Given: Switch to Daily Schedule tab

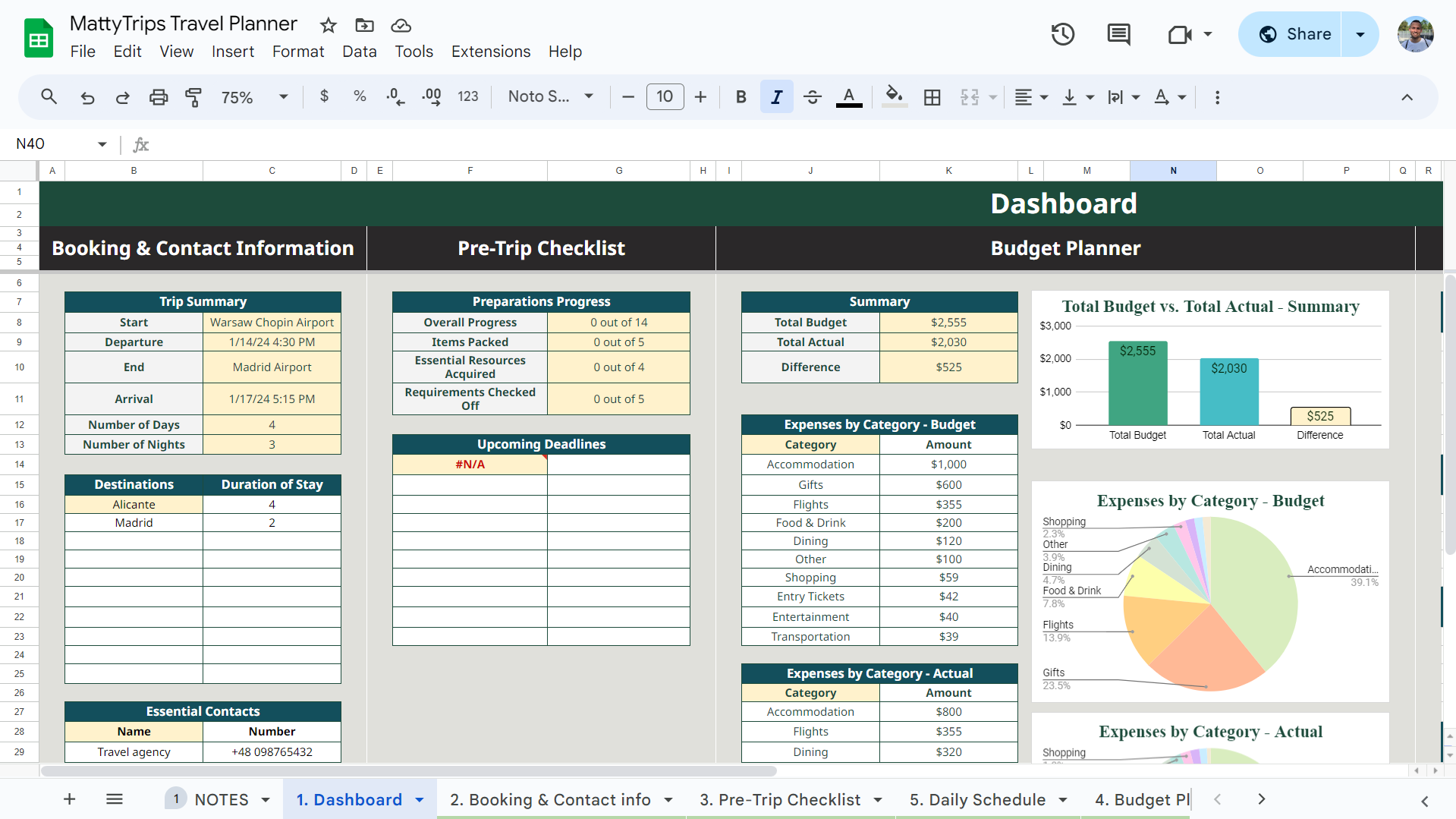Looking at the screenshot, I should point(977,800).
